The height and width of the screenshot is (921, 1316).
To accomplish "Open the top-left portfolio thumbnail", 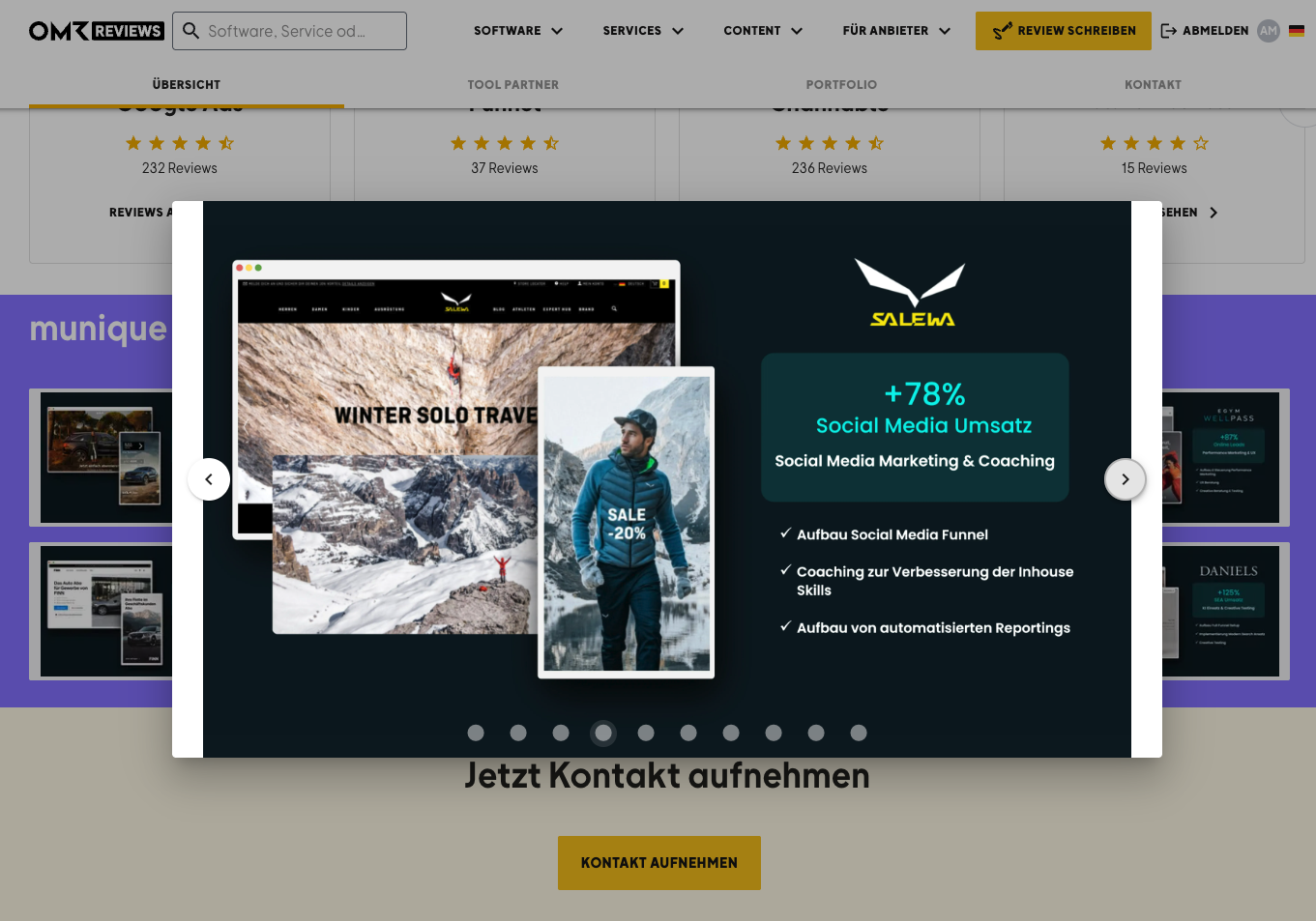I will pyautogui.click(x=102, y=458).
